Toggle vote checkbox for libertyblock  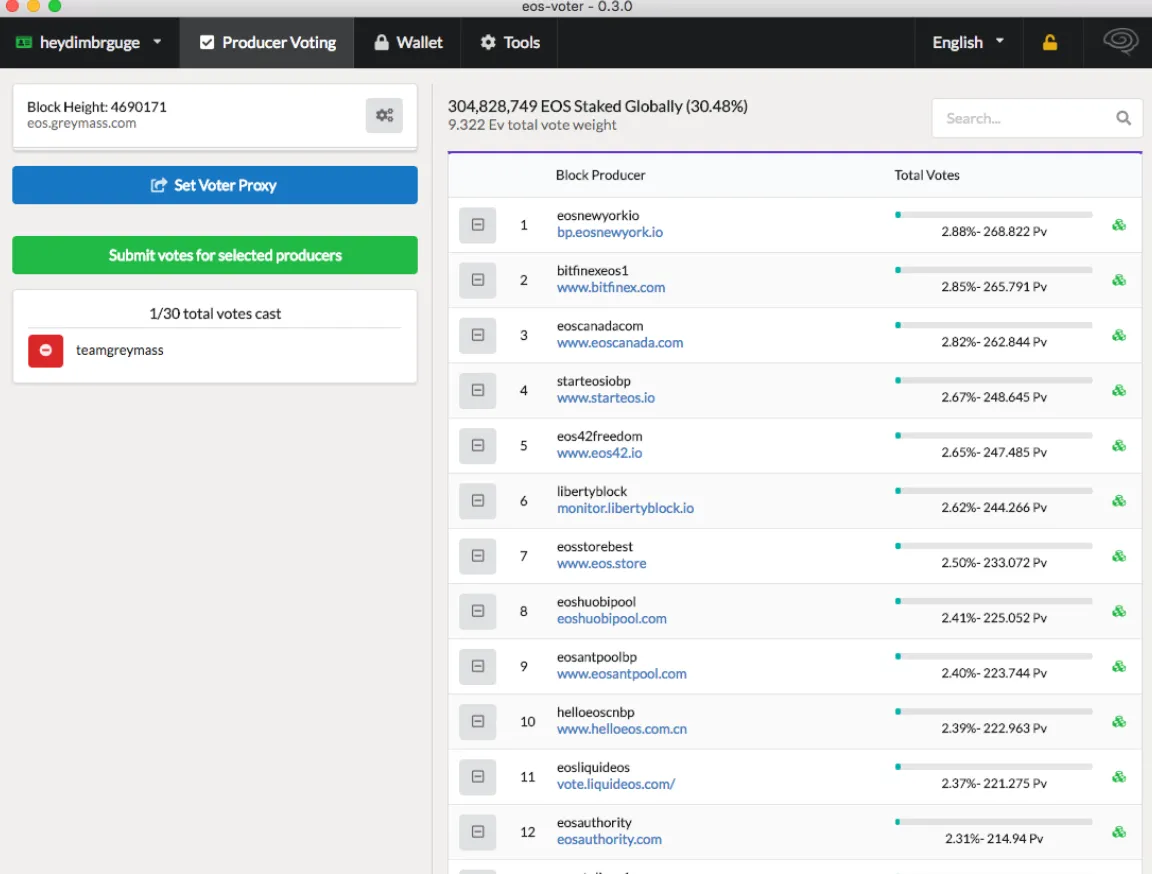coord(478,500)
